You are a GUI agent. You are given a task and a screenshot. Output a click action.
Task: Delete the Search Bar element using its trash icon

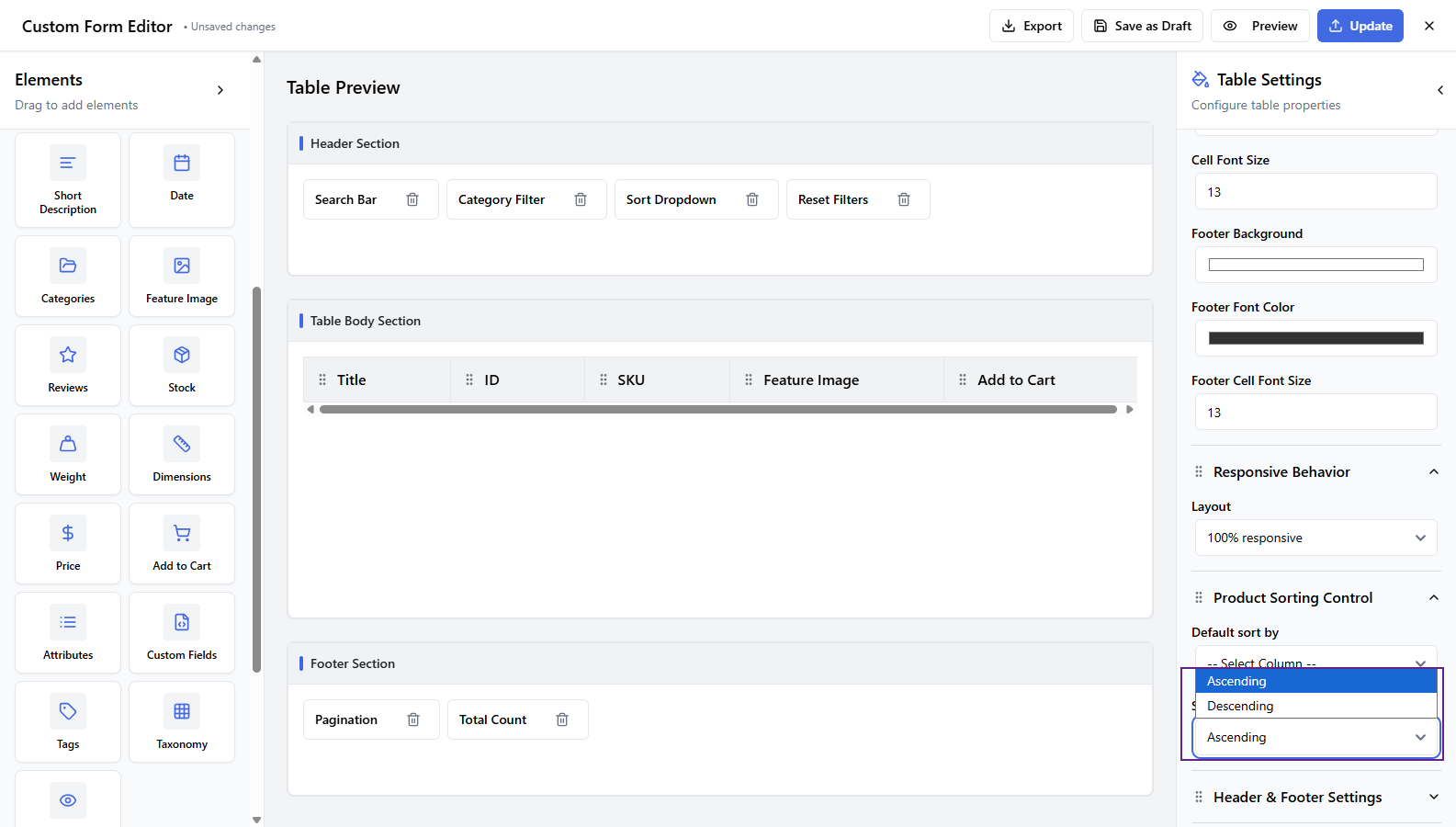(x=412, y=199)
